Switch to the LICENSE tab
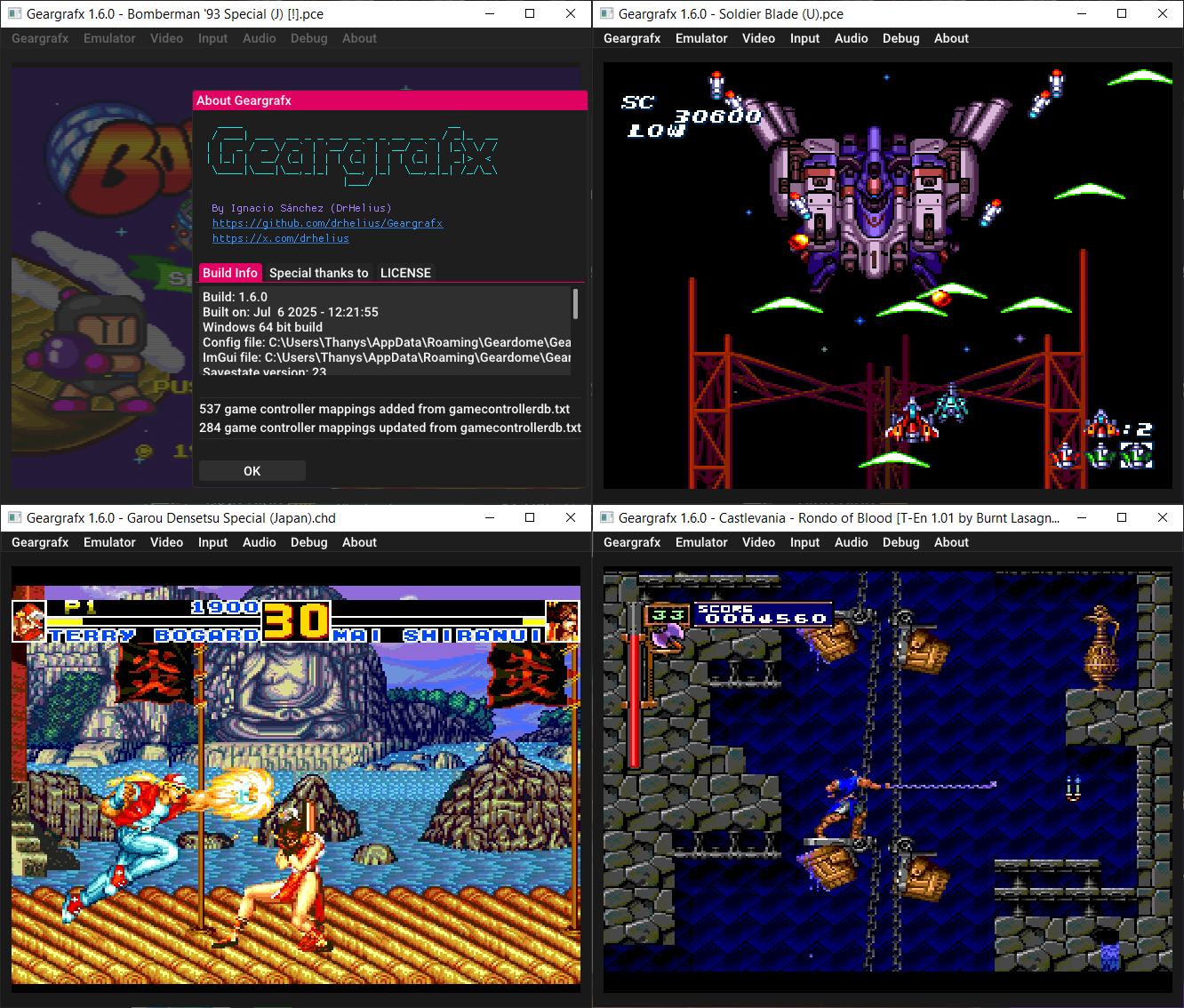The width and height of the screenshot is (1184, 1008). (405, 273)
